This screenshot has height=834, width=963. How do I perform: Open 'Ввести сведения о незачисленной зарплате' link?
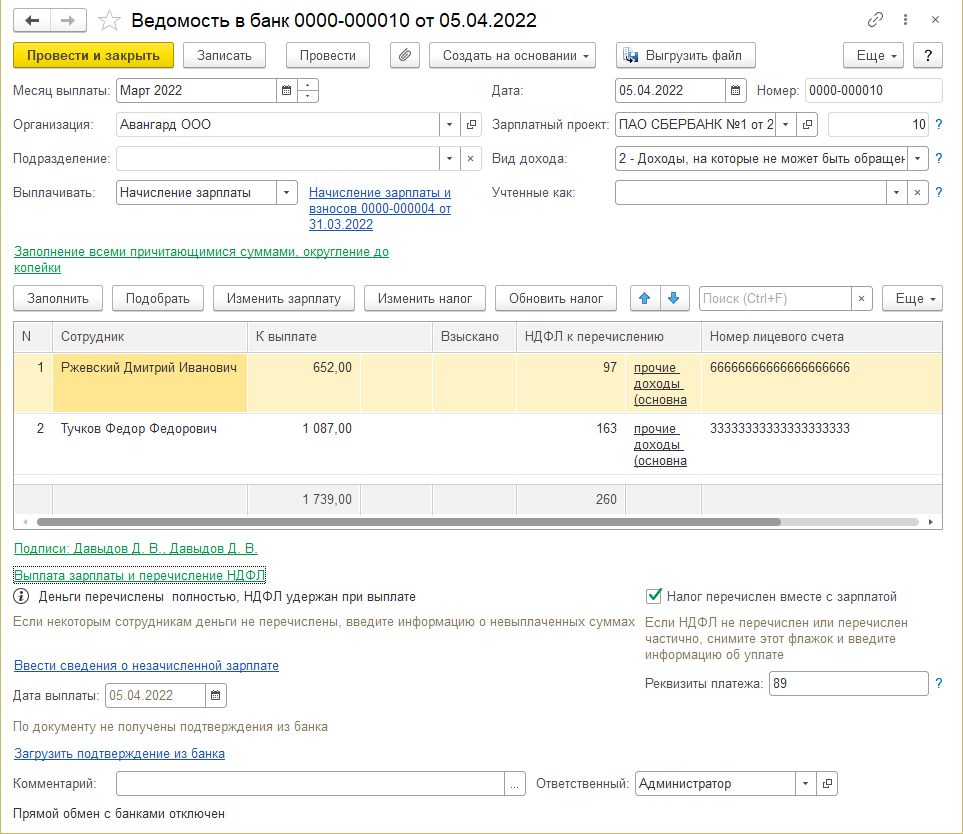146,665
